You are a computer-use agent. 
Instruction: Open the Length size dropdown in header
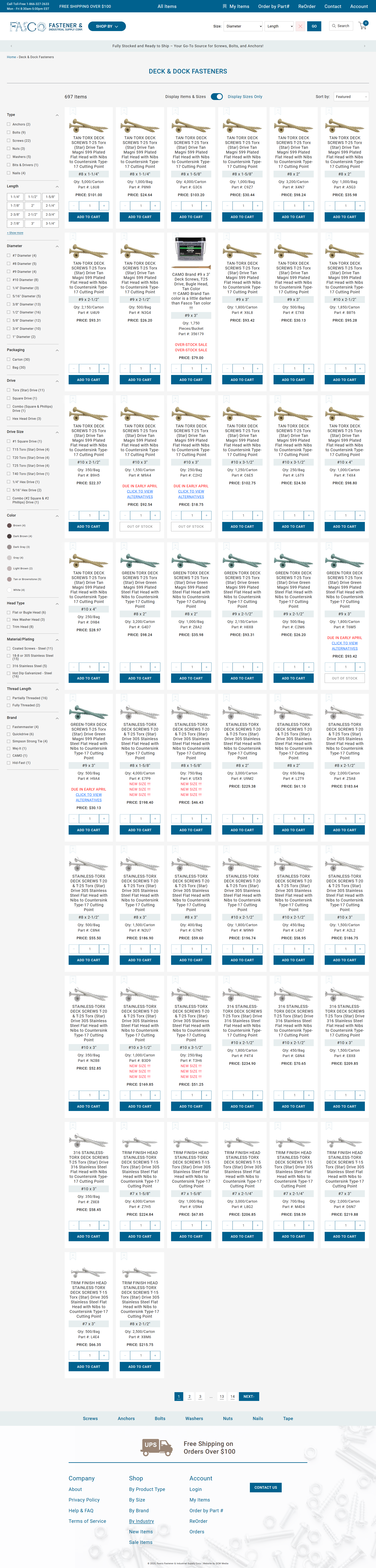(x=279, y=26)
